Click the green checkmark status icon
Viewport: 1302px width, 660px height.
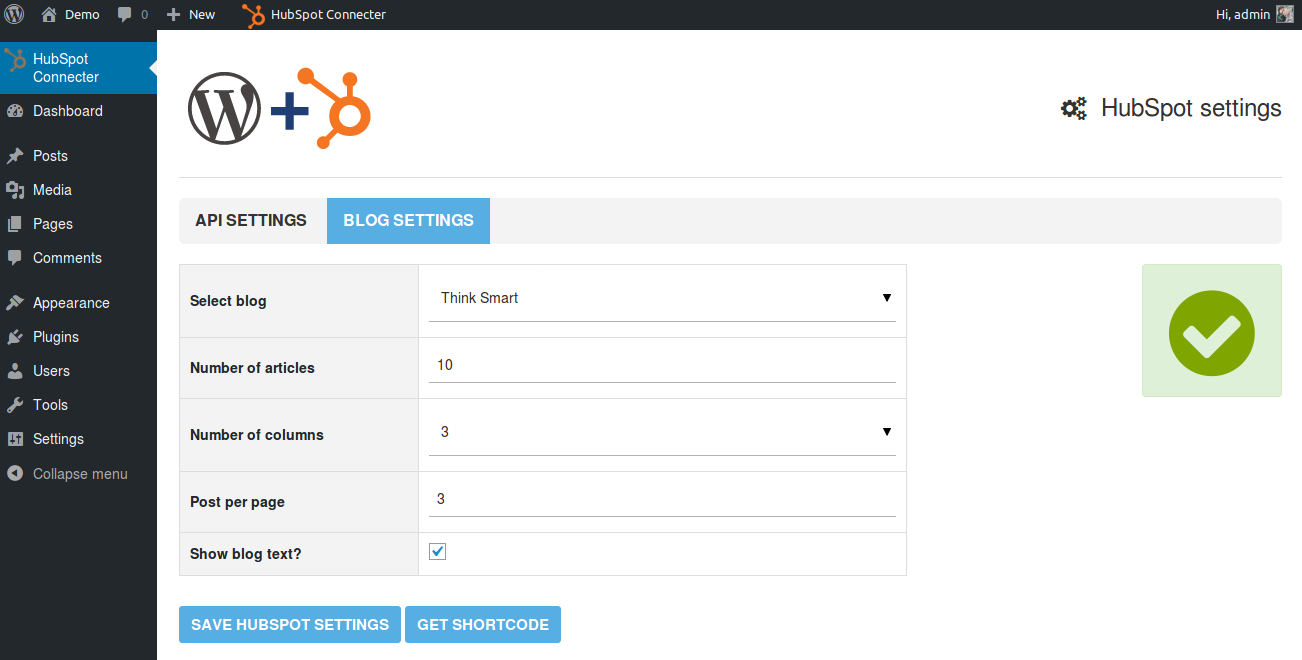coord(1212,332)
